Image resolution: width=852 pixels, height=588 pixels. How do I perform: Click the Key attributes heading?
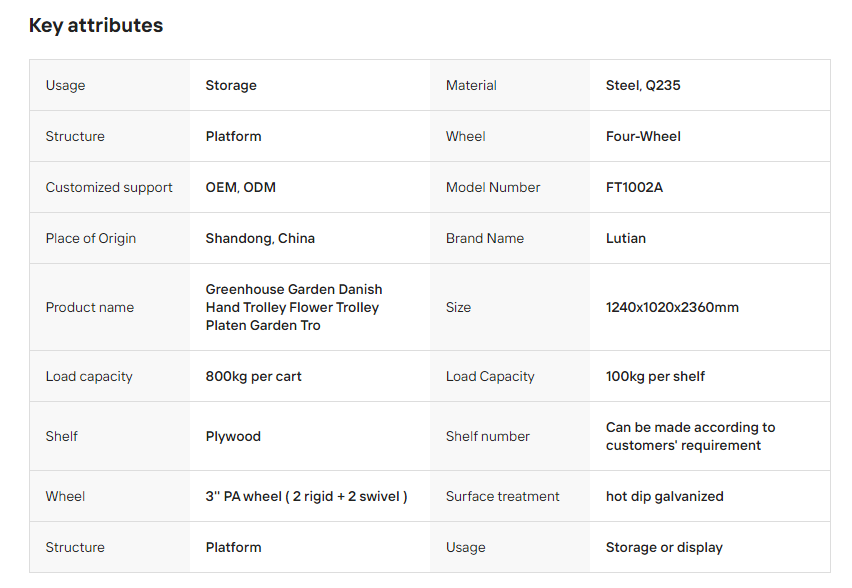coord(96,26)
